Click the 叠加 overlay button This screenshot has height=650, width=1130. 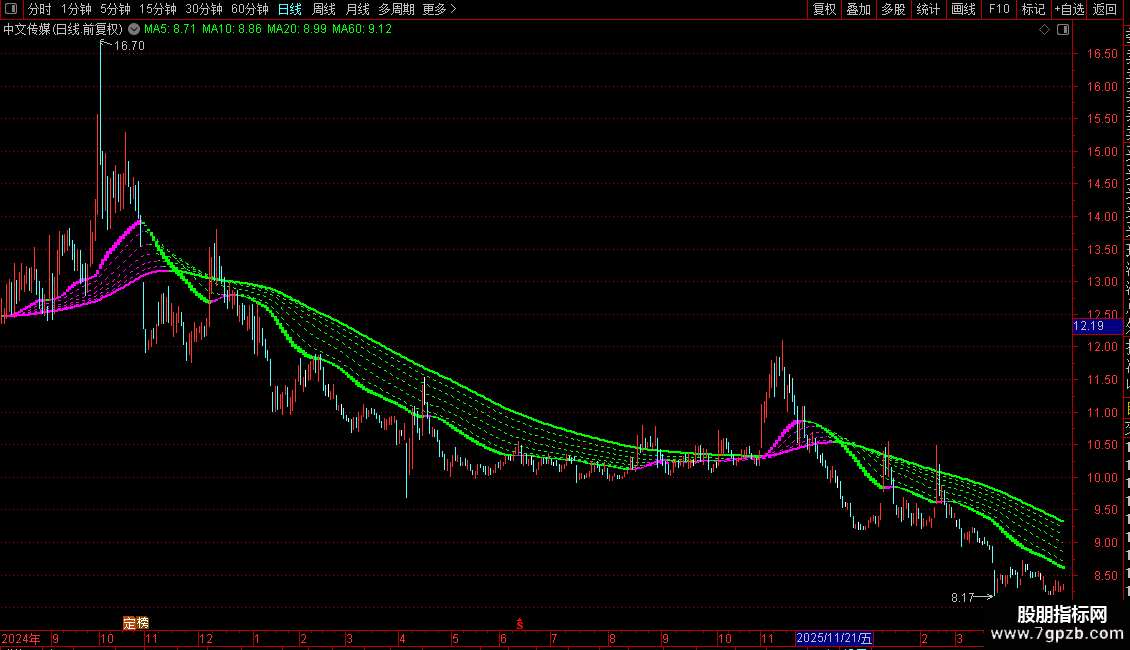858,9
